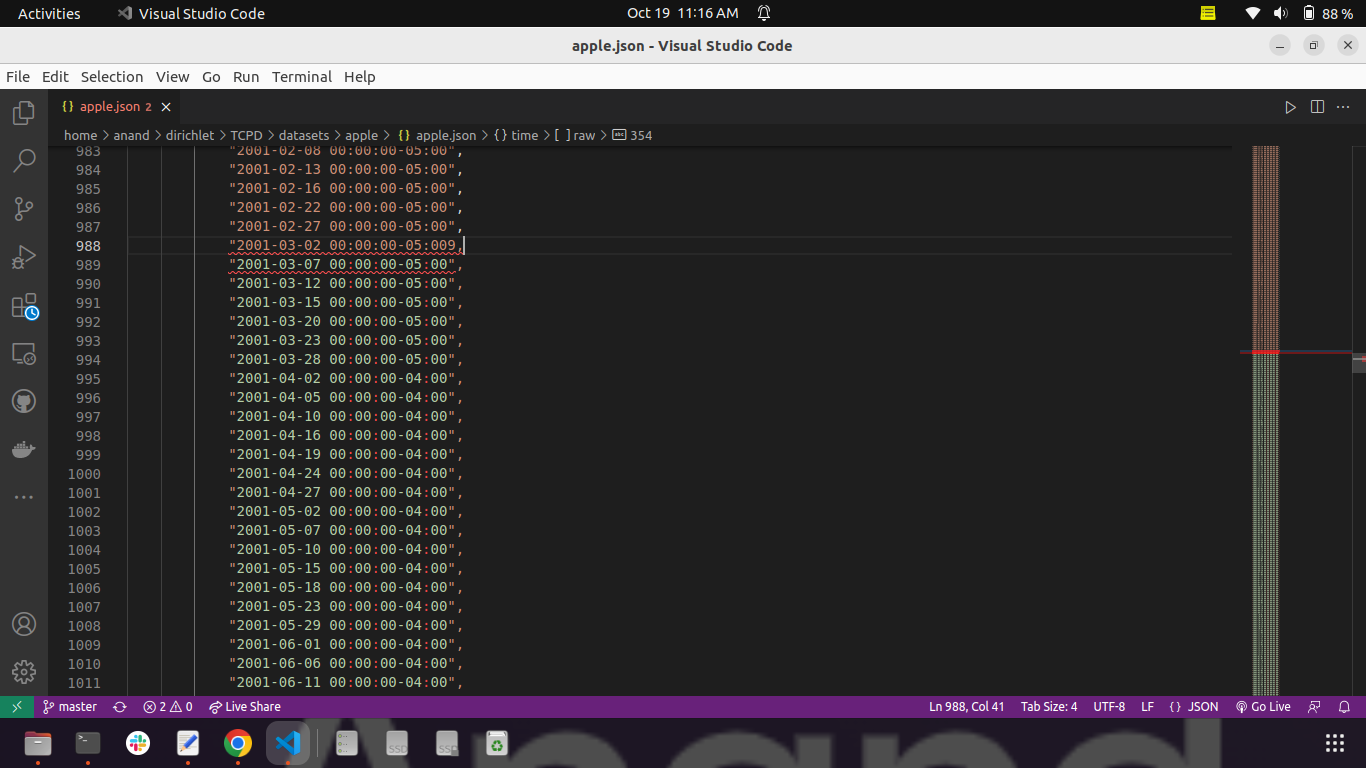Open the Terminal menu
Image resolution: width=1366 pixels, height=768 pixels.
coord(301,76)
